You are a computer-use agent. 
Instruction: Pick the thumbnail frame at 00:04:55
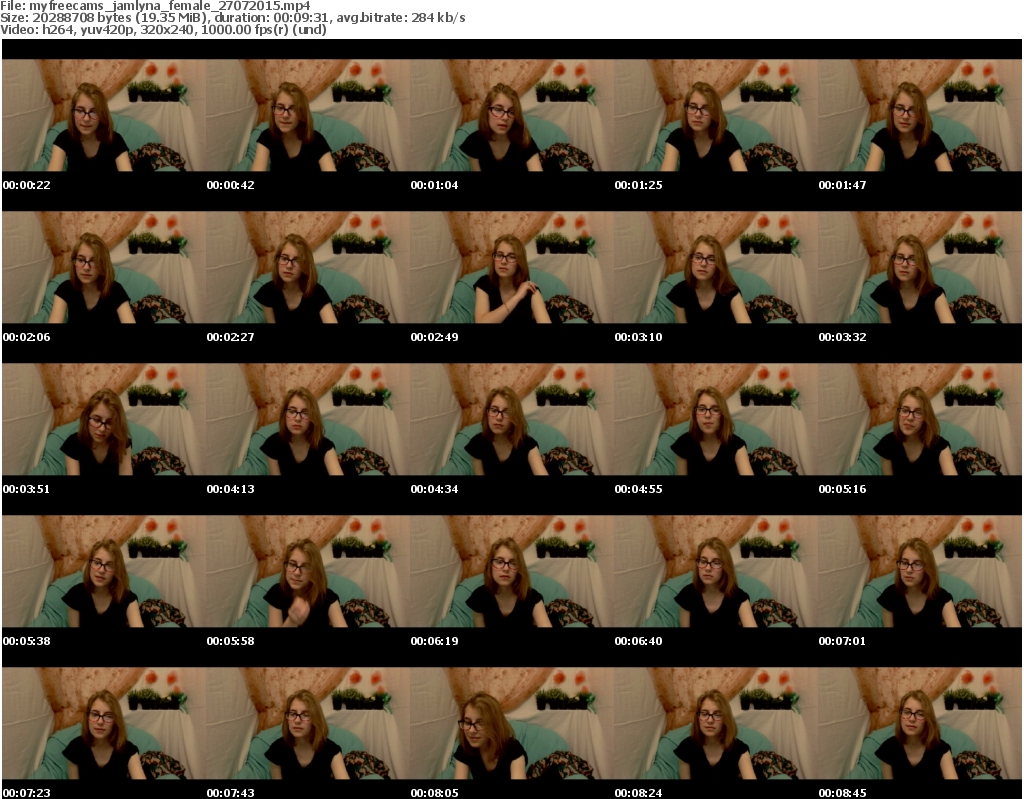716,419
